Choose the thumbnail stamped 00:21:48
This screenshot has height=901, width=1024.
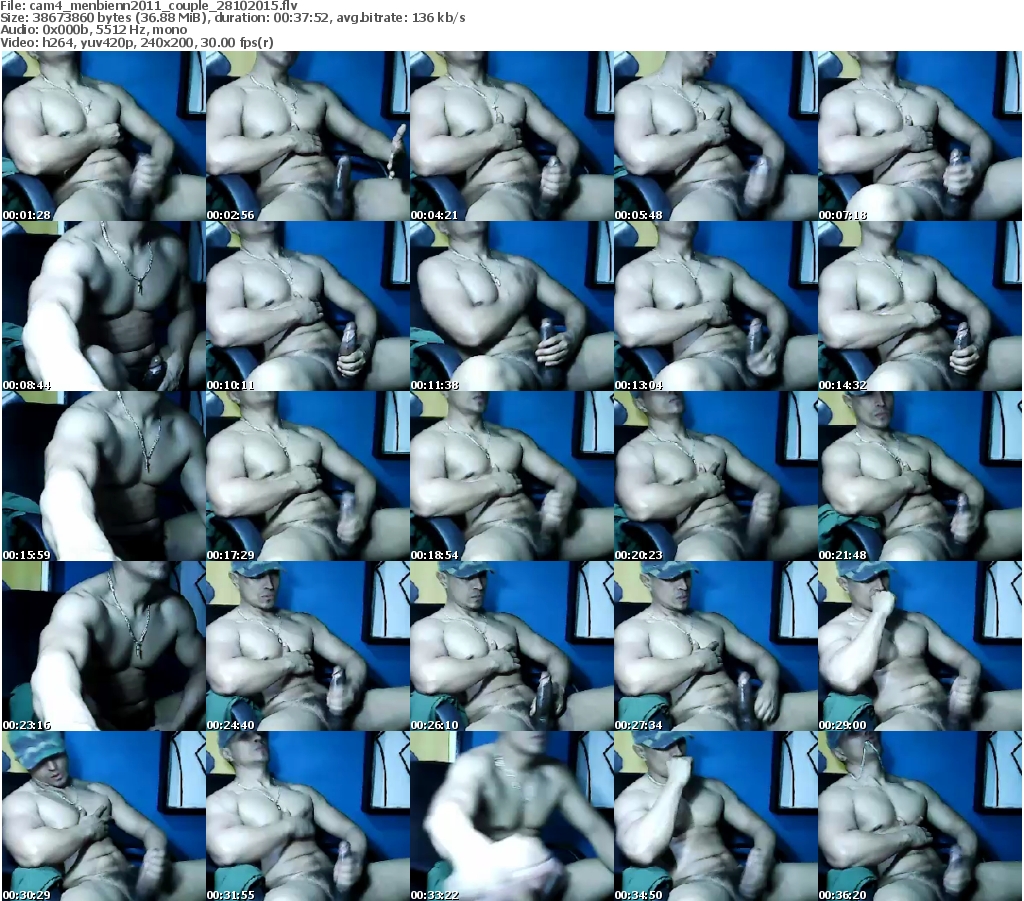click(x=920, y=476)
